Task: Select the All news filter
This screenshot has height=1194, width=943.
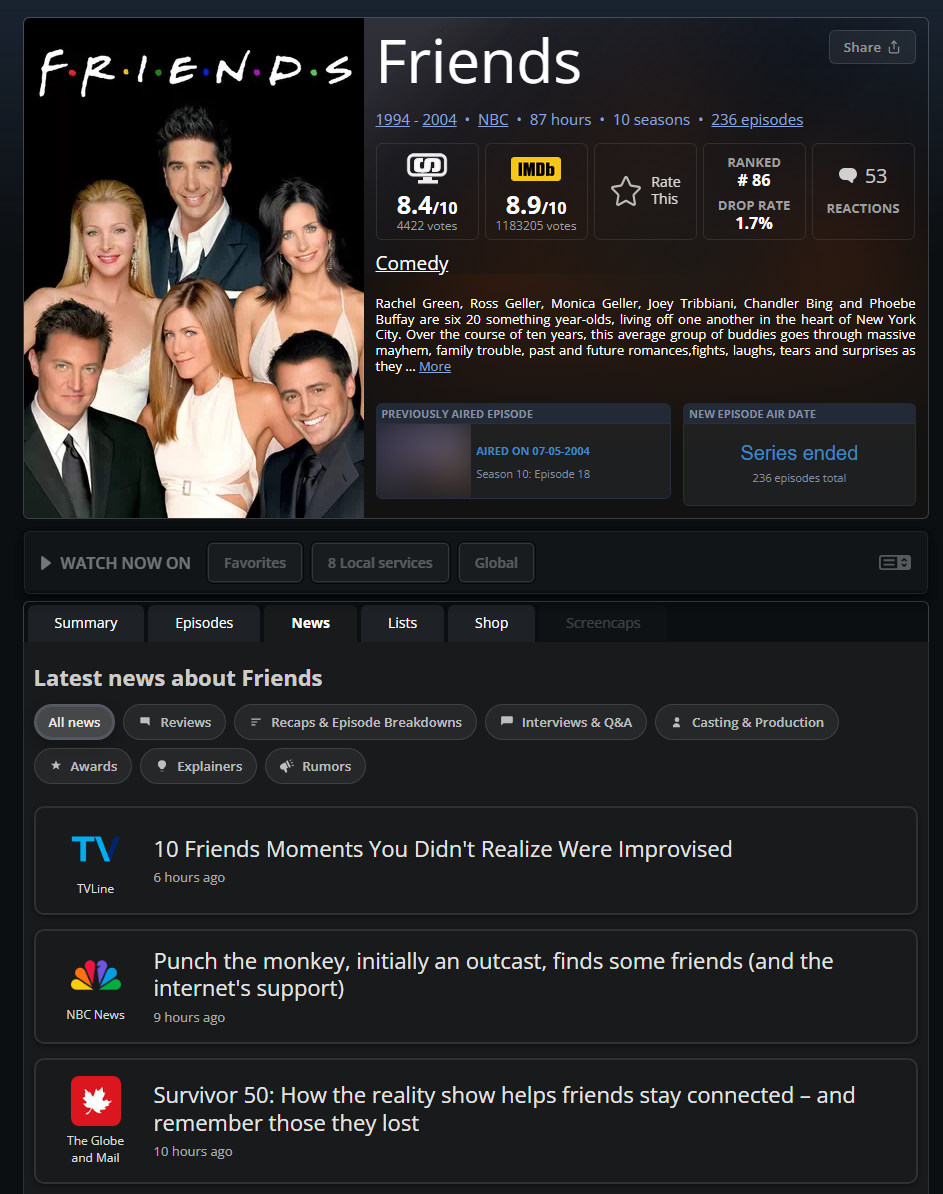Action: 75,722
